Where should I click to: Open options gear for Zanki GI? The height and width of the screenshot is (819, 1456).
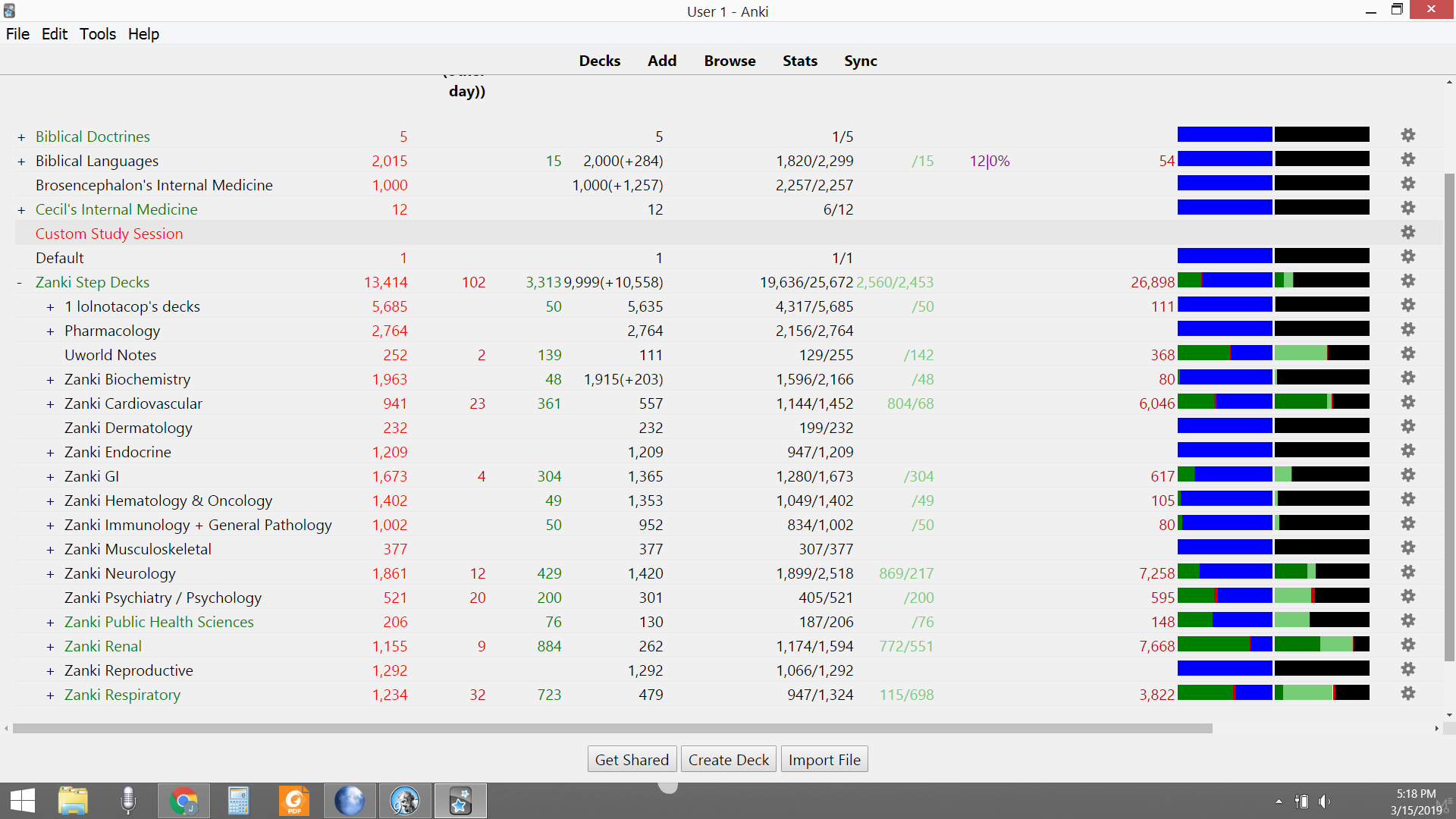click(1408, 475)
